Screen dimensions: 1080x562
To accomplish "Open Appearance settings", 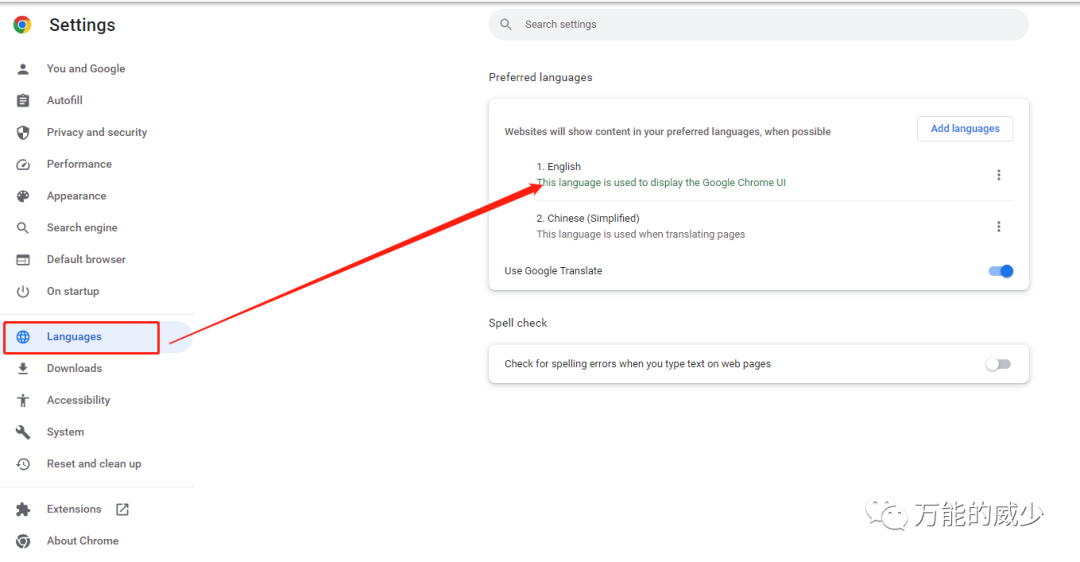I will [x=76, y=196].
